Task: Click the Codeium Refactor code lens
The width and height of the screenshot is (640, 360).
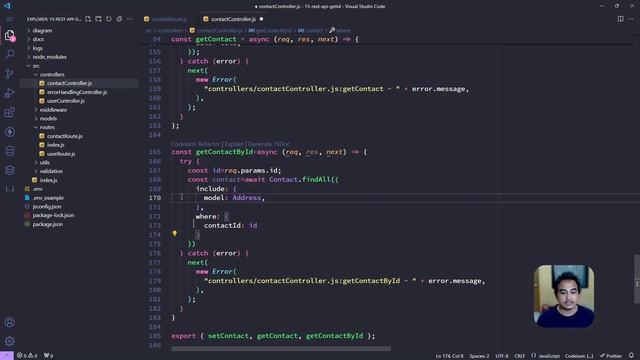Action: 196,144
